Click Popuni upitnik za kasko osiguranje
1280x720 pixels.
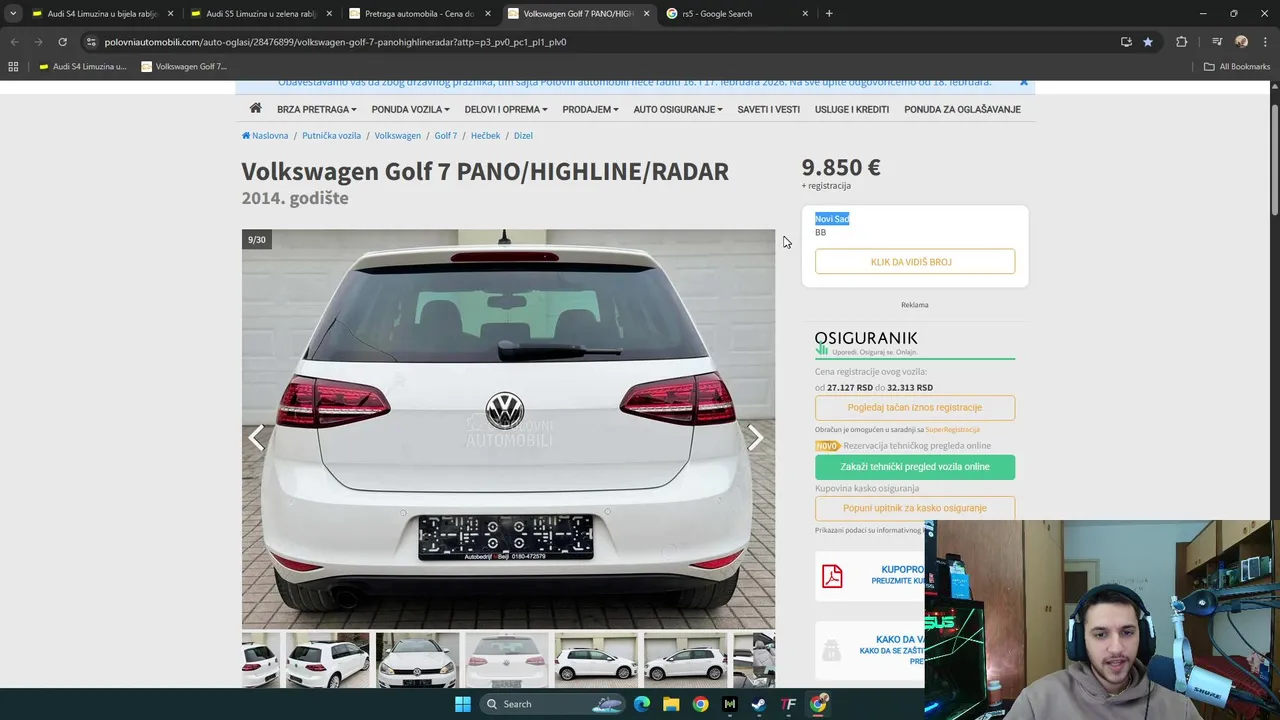tap(914, 508)
